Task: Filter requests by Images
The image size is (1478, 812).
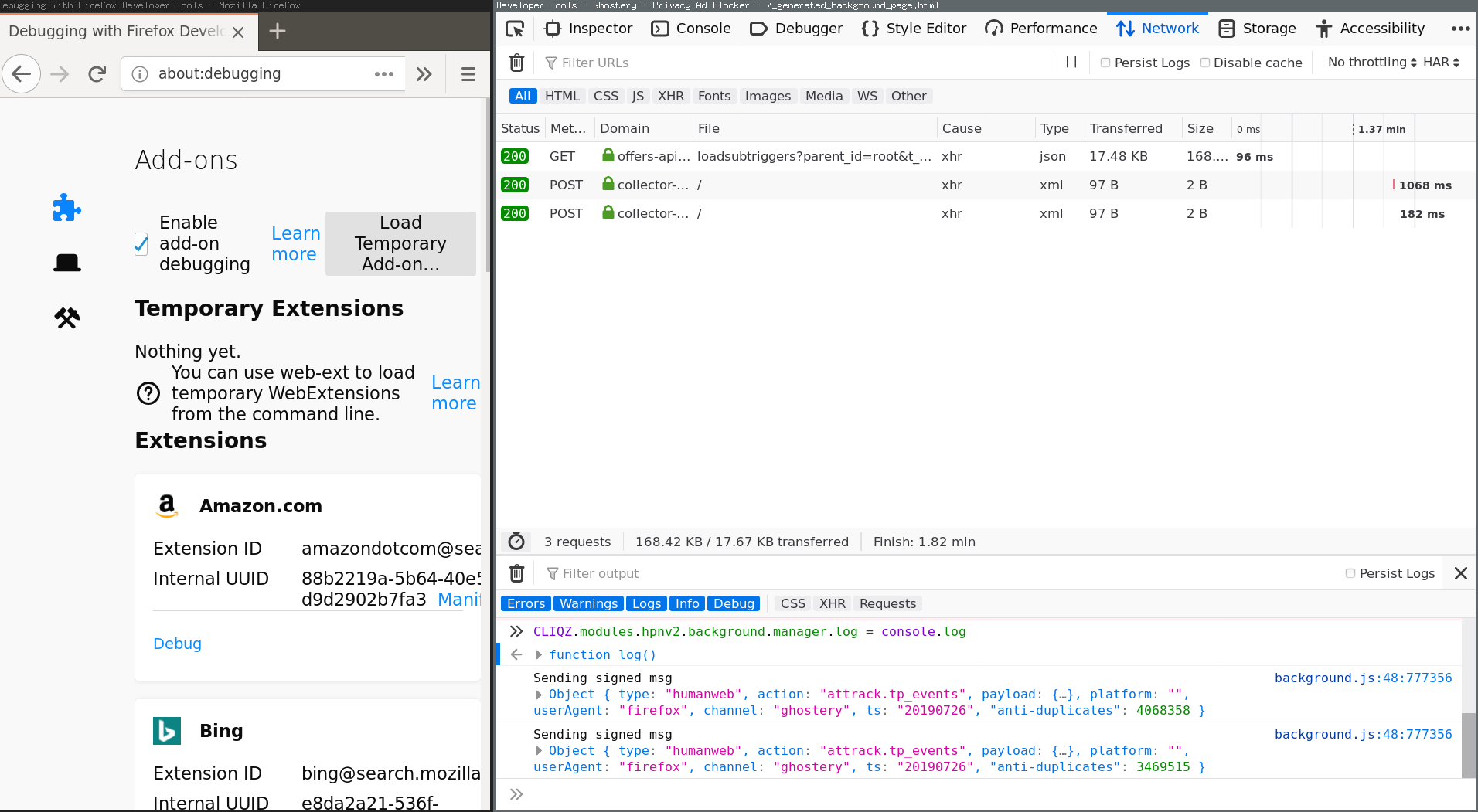Action: pyautogui.click(x=768, y=96)
